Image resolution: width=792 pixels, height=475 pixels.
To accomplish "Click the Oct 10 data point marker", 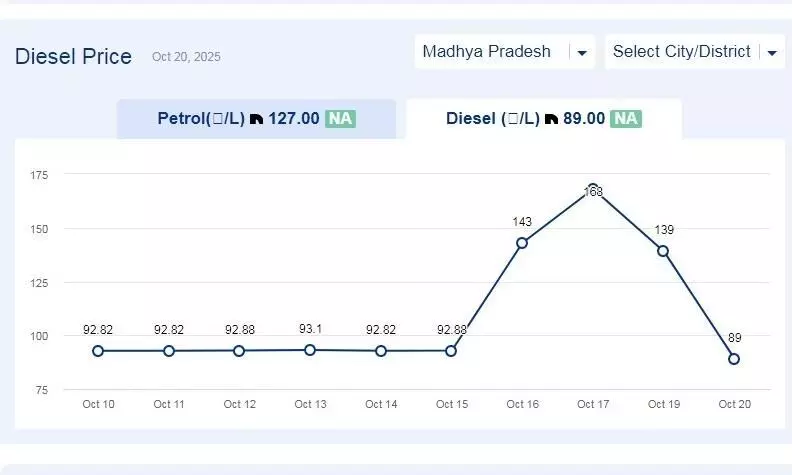I will (98, 351).
